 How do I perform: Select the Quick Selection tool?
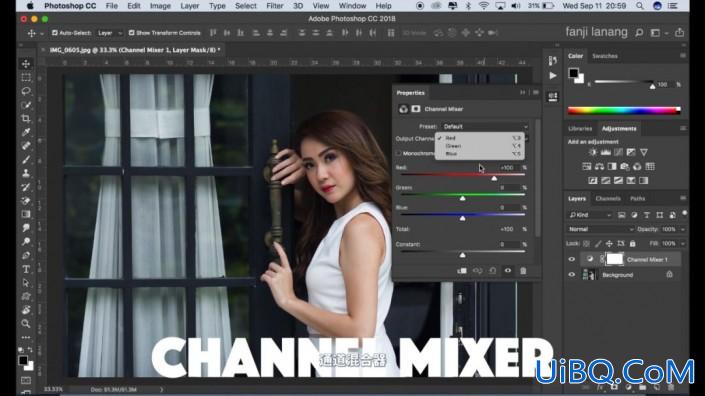click(x=26, y=105)
